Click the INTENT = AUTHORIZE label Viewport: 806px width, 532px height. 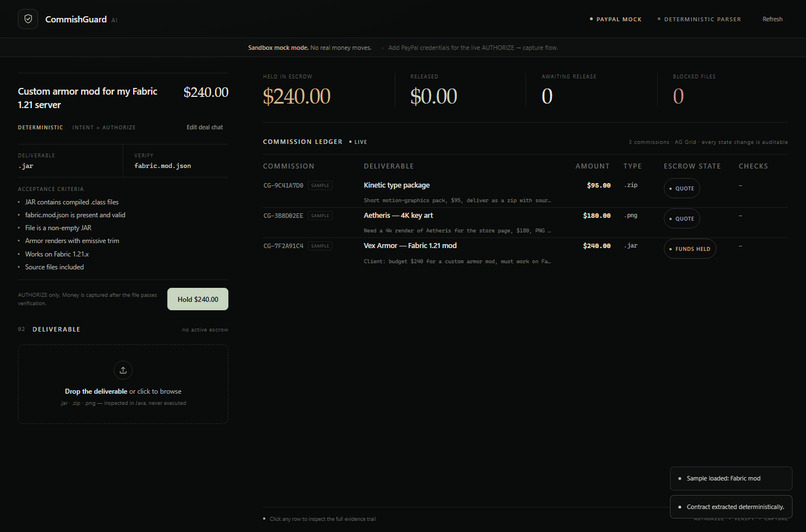[x=104, y=127]
